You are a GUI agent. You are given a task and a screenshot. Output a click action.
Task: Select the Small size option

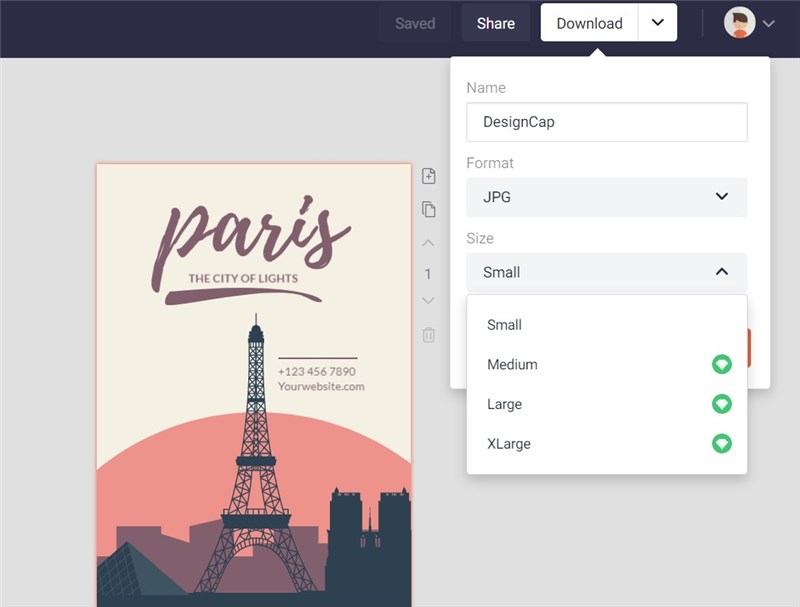point(607,325)
